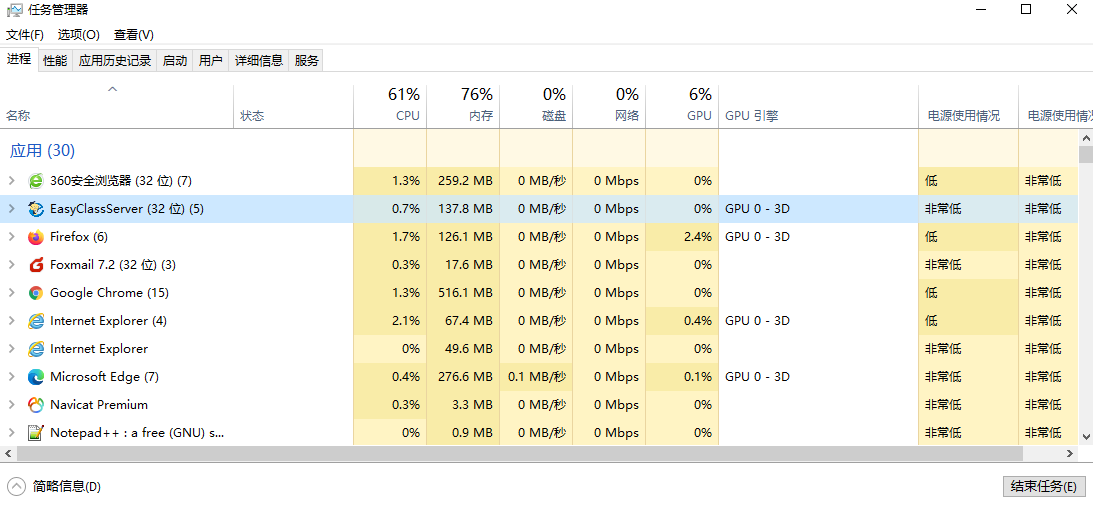Click the first 电源使用情况 column header
Viewport: 1093px width, 509px height.
coord(968,107)
